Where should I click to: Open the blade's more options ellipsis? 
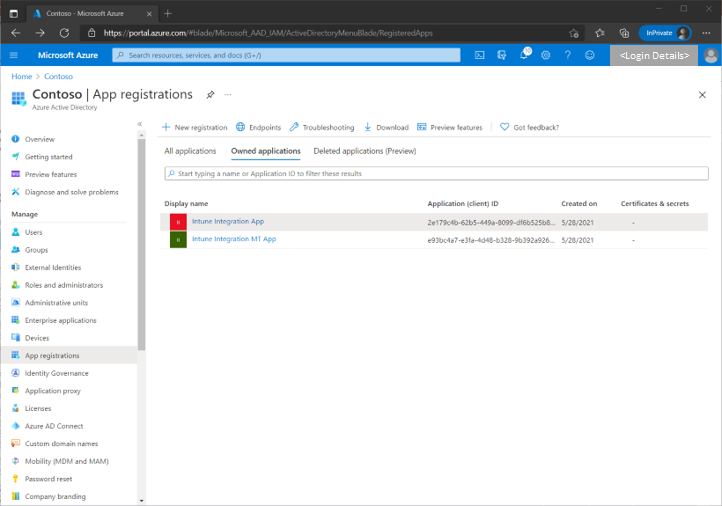click(x=228, y=95)
